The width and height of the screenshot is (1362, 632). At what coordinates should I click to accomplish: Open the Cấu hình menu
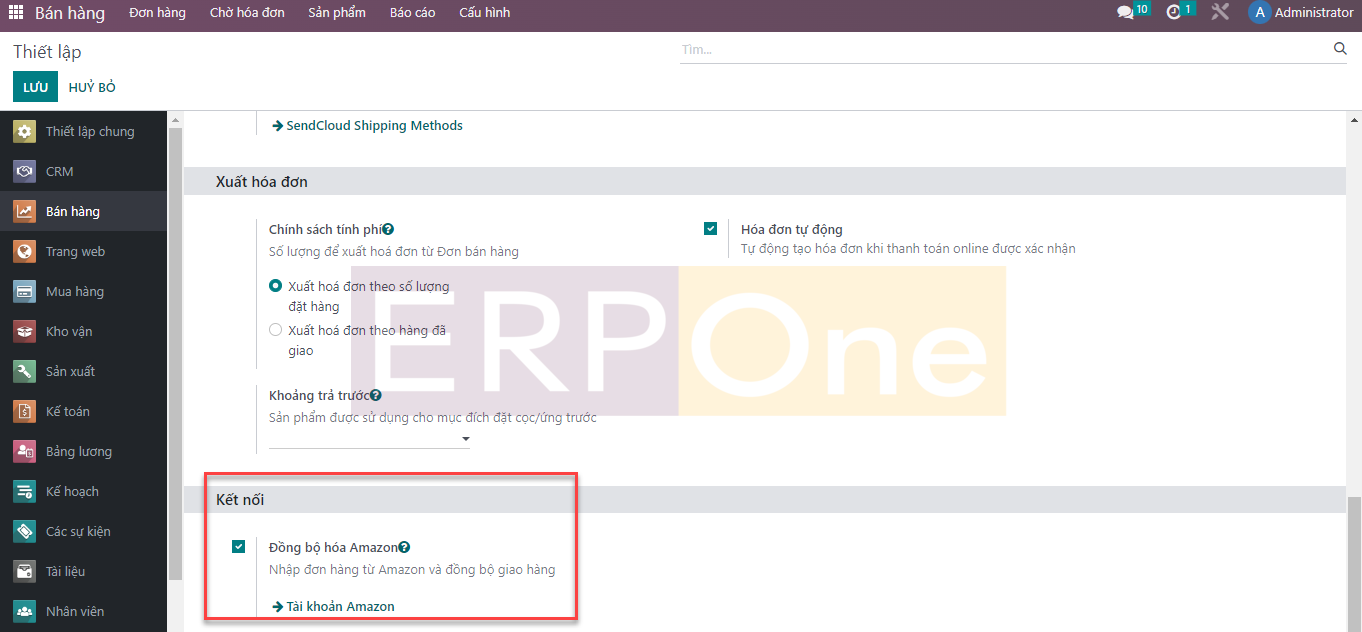click(484, 13)
